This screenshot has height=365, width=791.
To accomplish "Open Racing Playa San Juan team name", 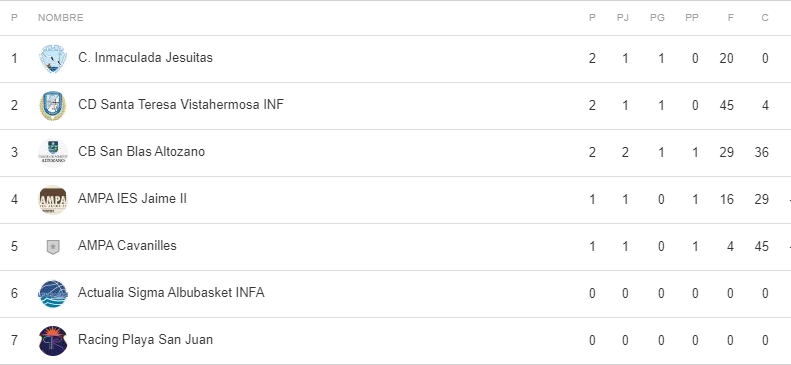I will tap(145, 339).
